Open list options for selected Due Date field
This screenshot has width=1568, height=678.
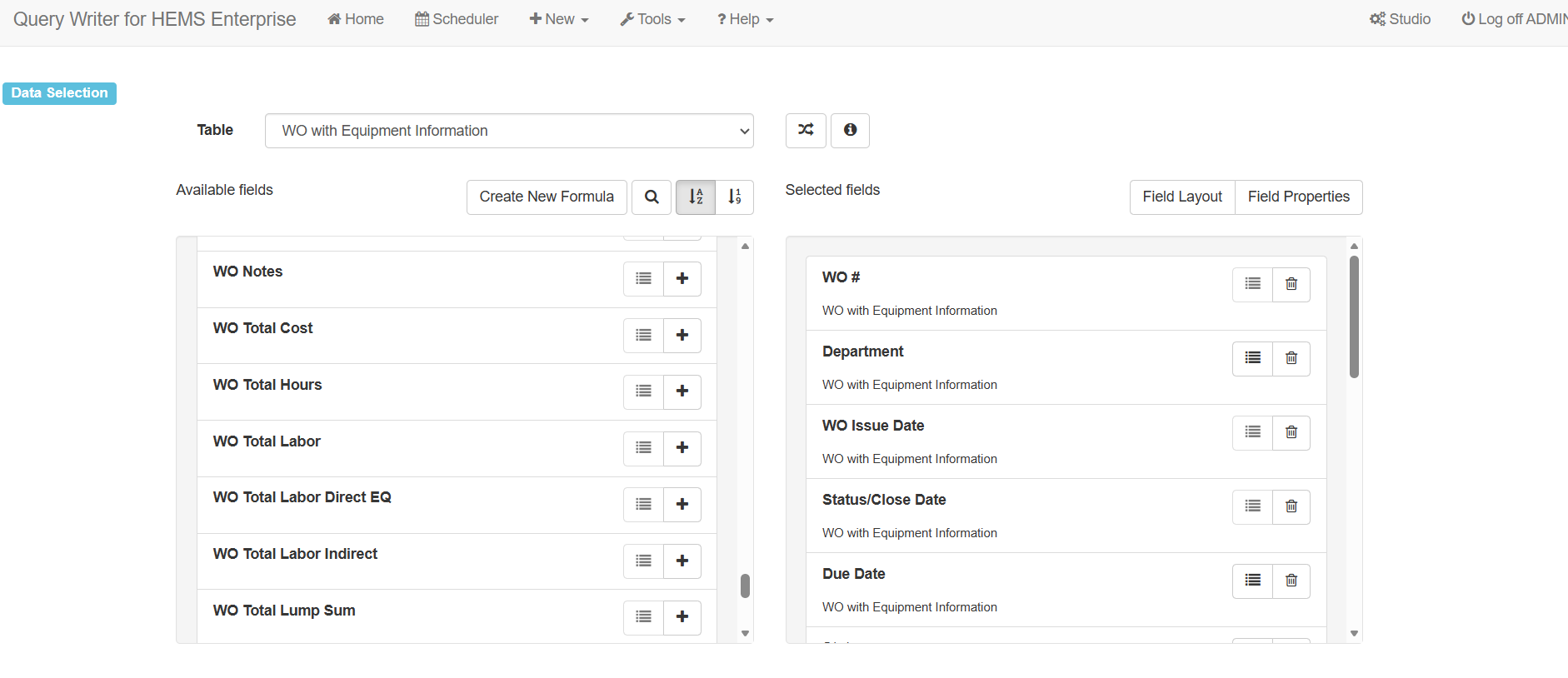[1252, 581]
